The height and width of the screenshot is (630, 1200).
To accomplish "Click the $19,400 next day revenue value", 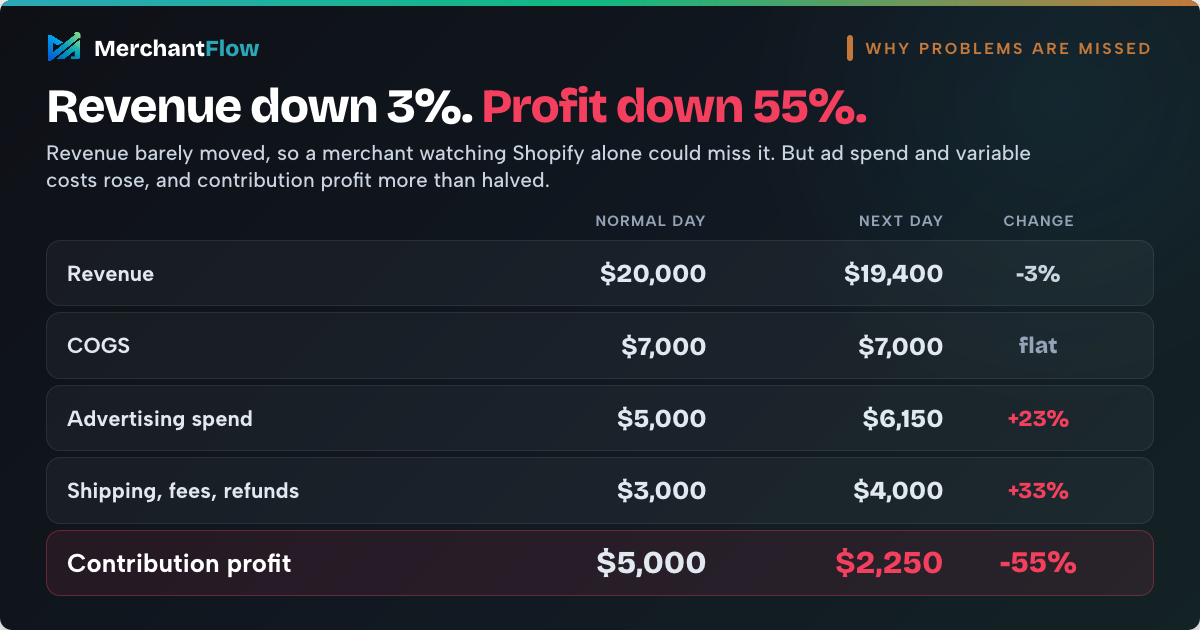I will click(893, 273).
